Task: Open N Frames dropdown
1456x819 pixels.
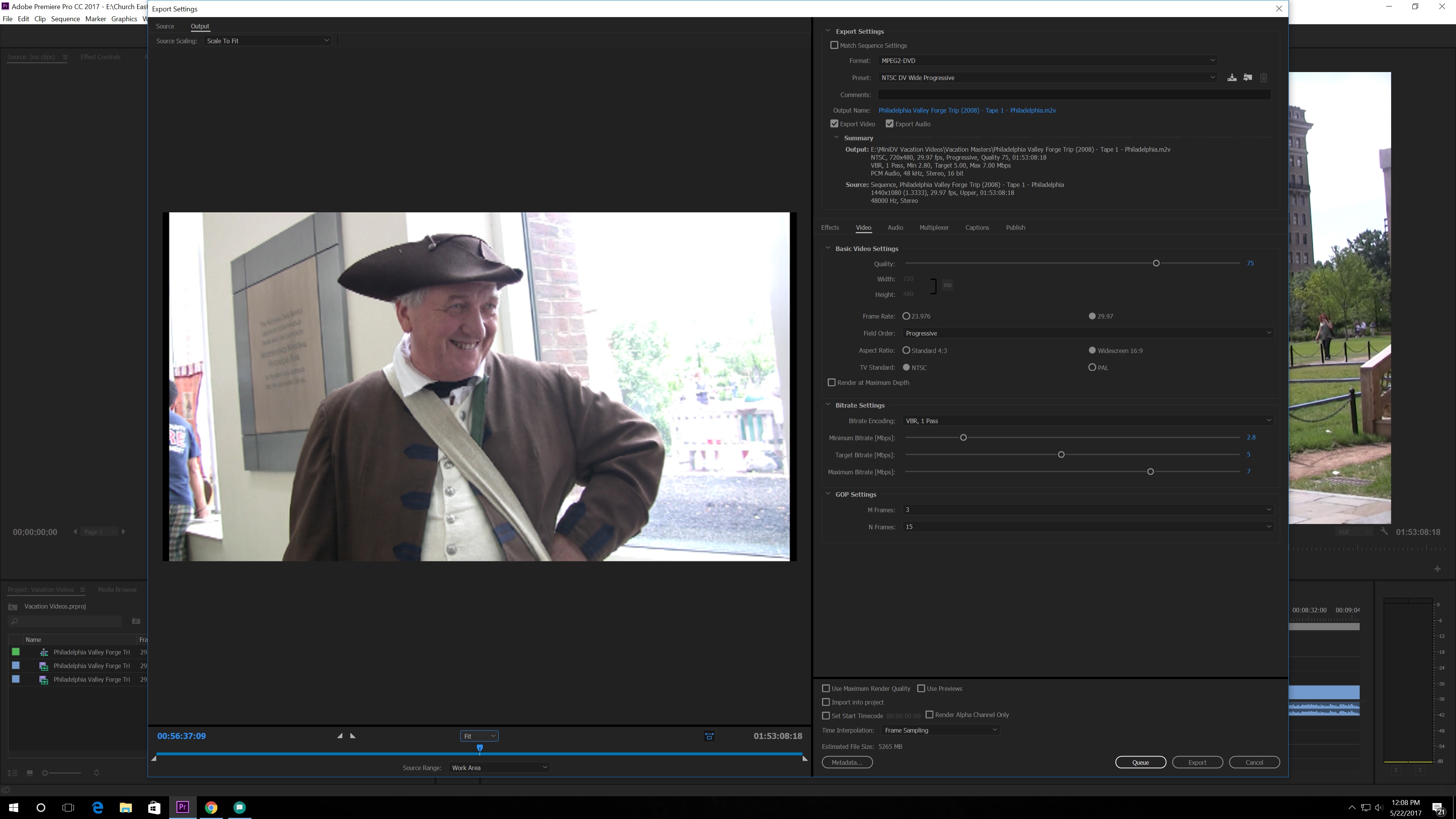Action: (1088, 527)
